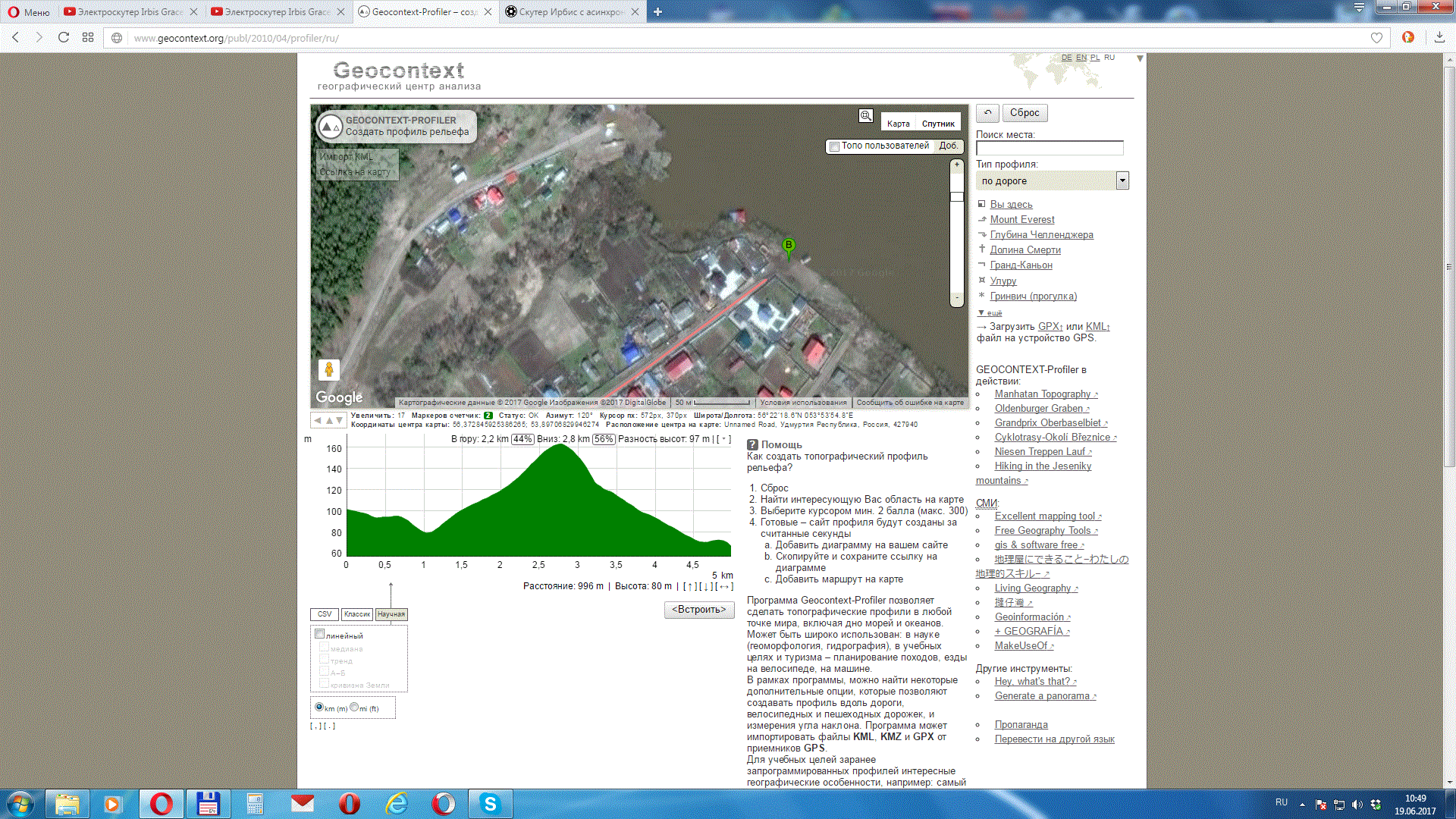Screen dimensions: 1456x819
Task: Switch to Скутер Ирбис browser tab
Action: [573, 12]
